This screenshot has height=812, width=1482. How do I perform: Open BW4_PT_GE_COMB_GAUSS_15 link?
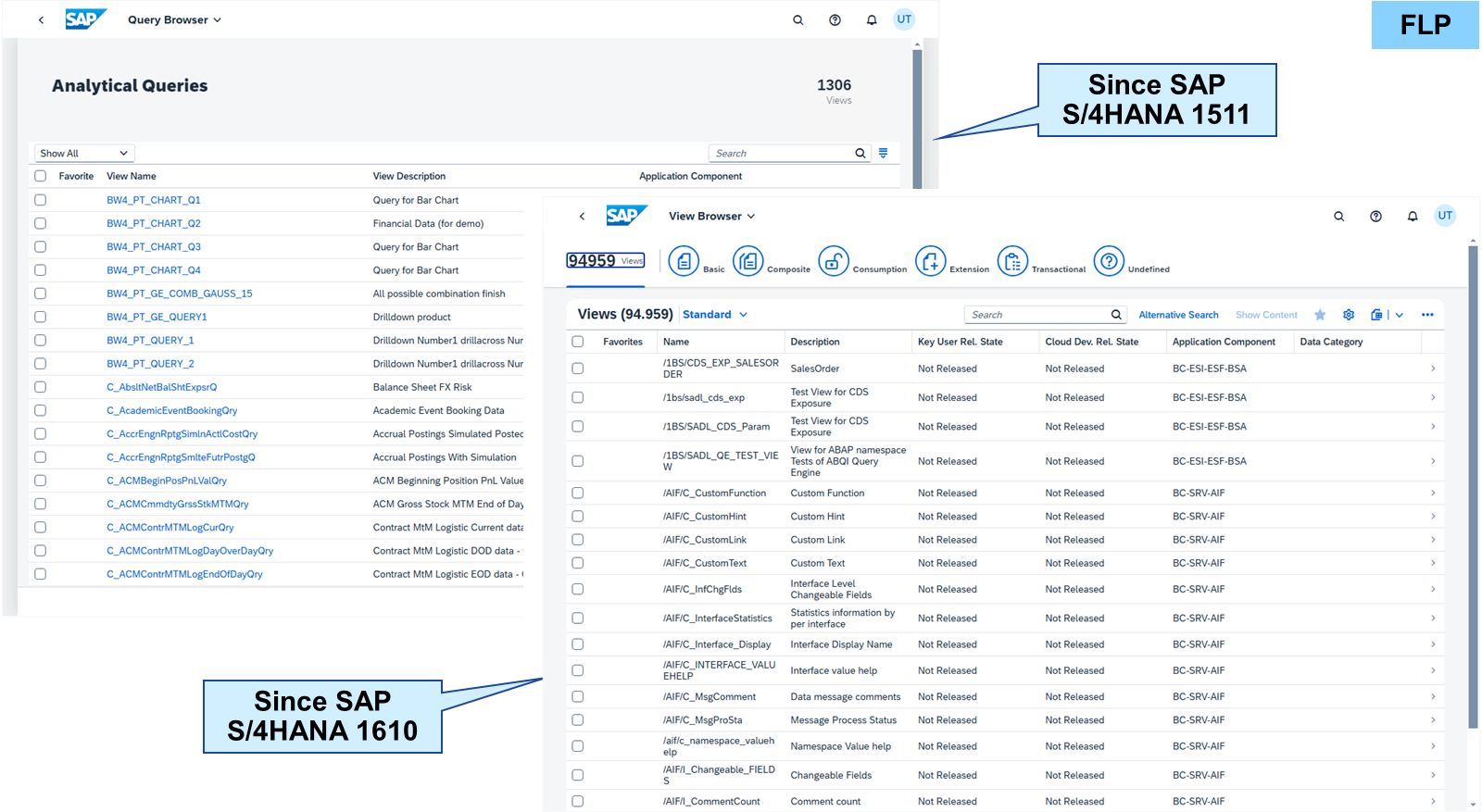[x=180, y=294]
